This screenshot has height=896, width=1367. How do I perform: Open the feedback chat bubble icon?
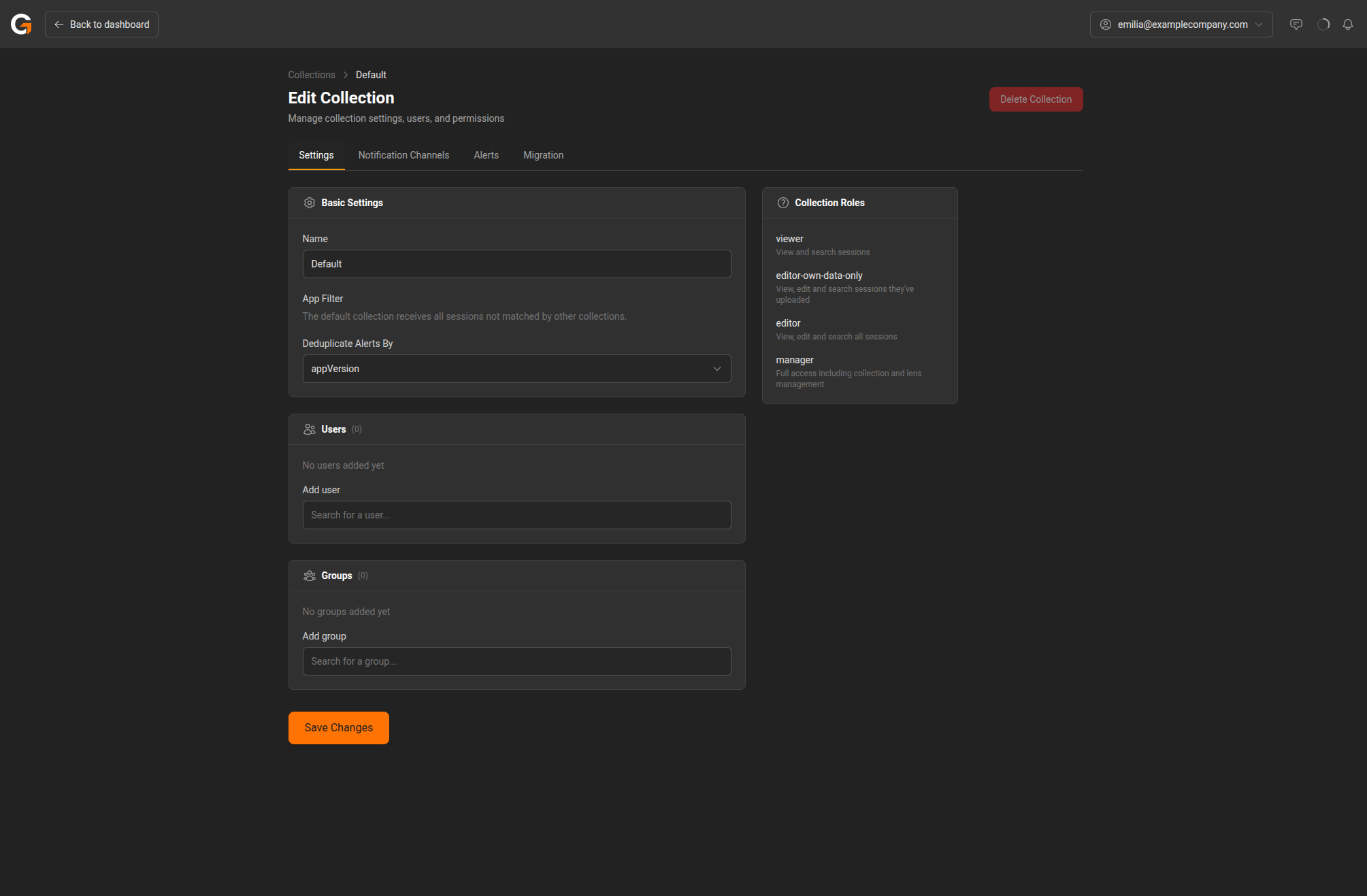pyautogui.click(x=1296, y=24)
